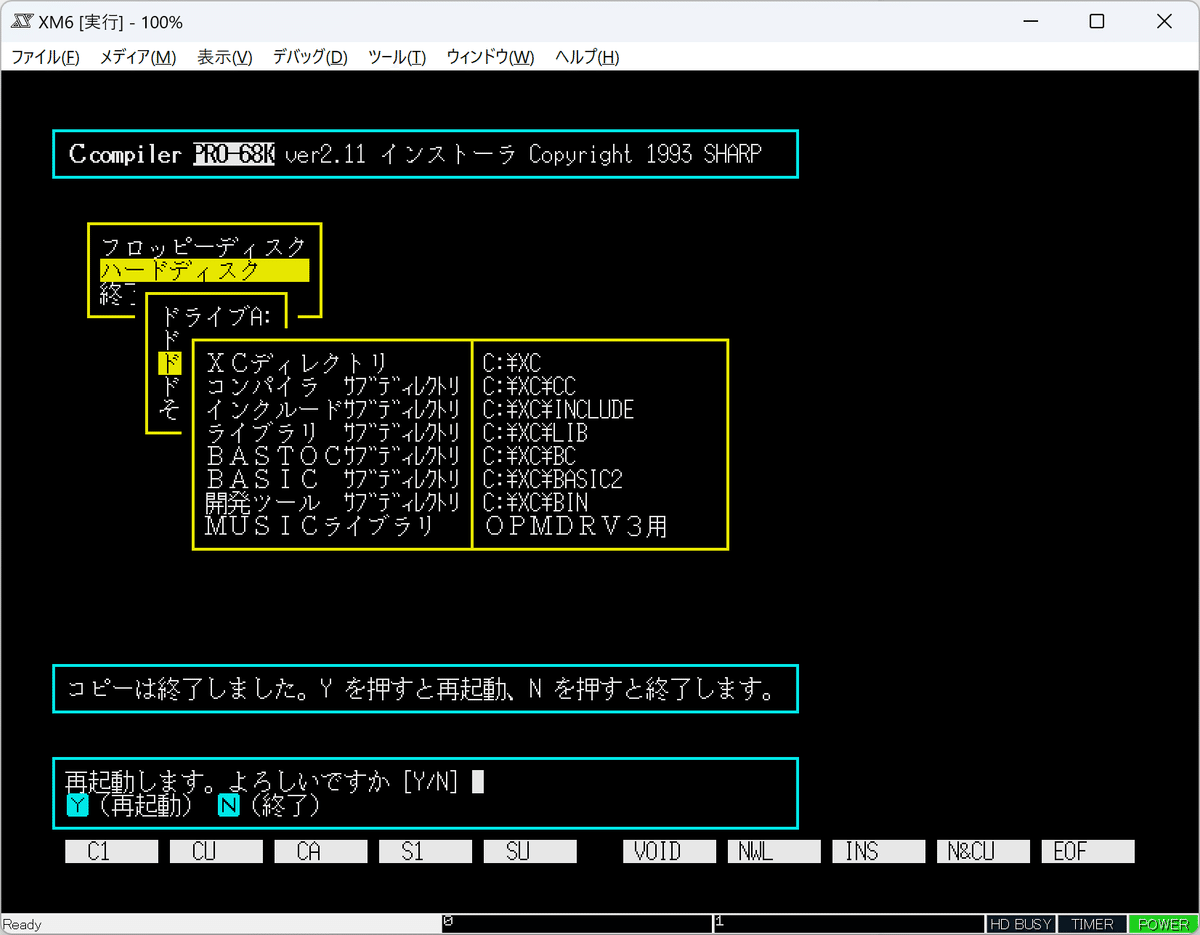
Task: Click the コピーは終了しました message box
Action: (x=425, y=688)
